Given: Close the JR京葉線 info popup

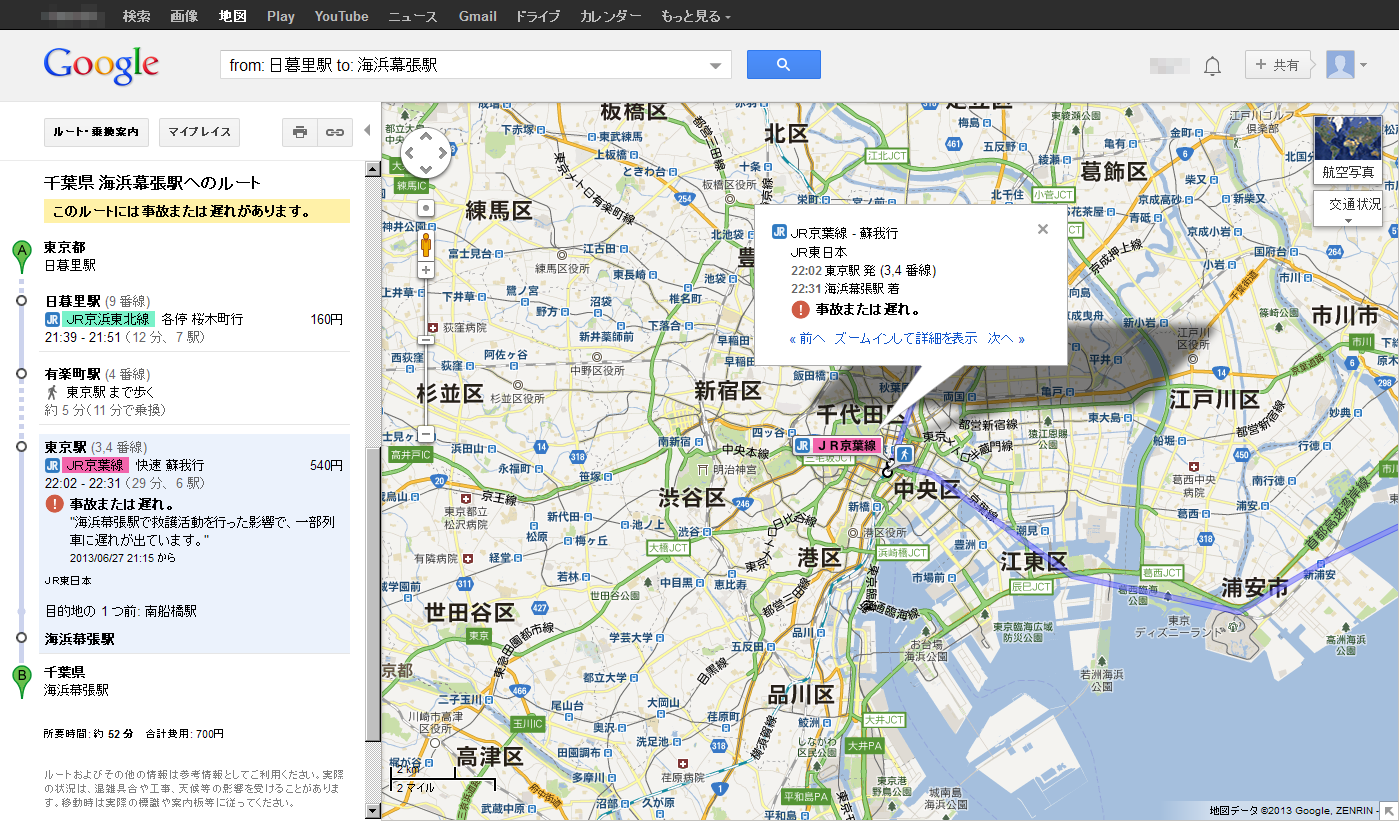Looking at the screenshot, I should [x=1042, y=229].
